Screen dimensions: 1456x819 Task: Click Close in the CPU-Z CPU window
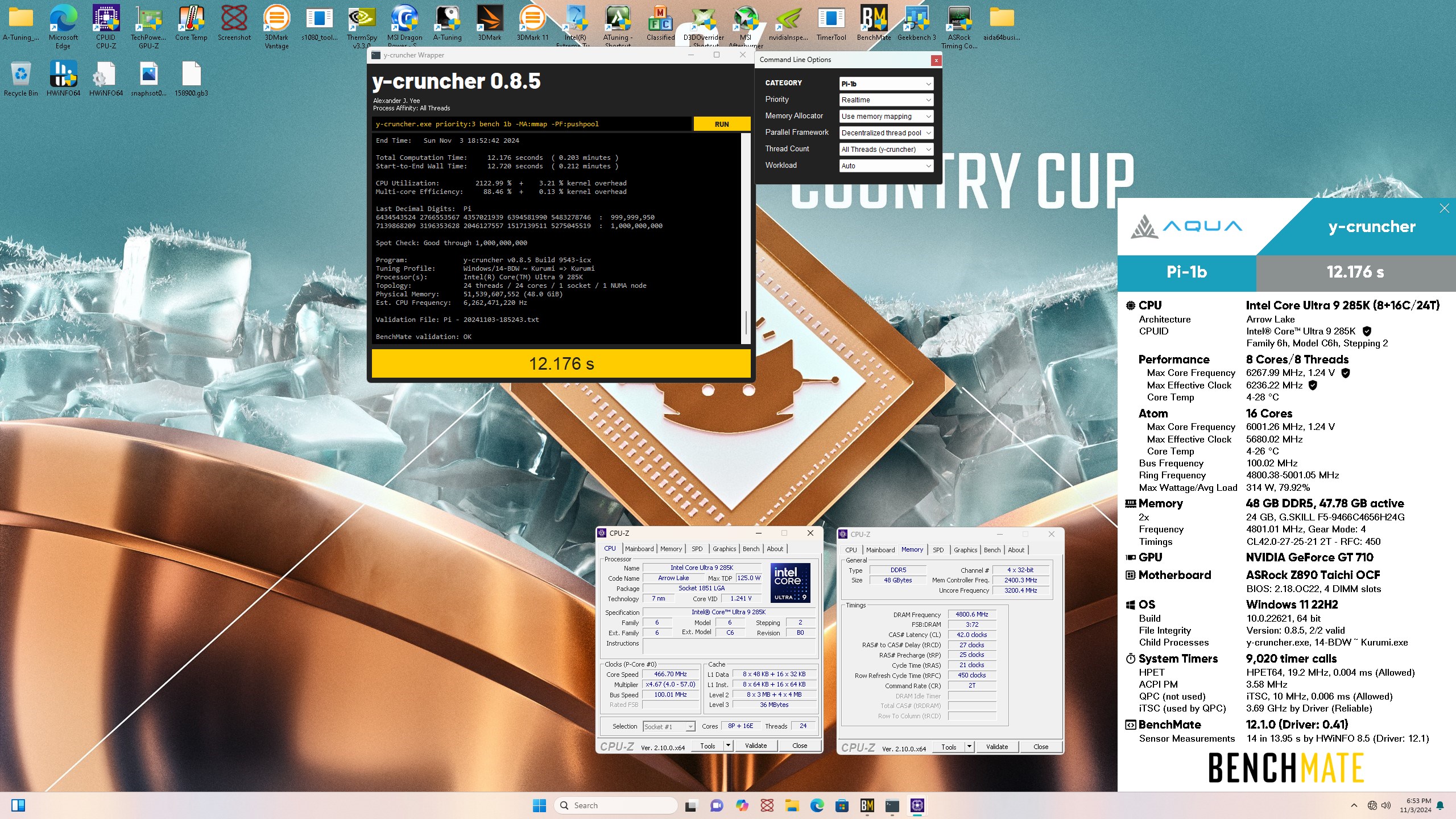tap(799, 746)
